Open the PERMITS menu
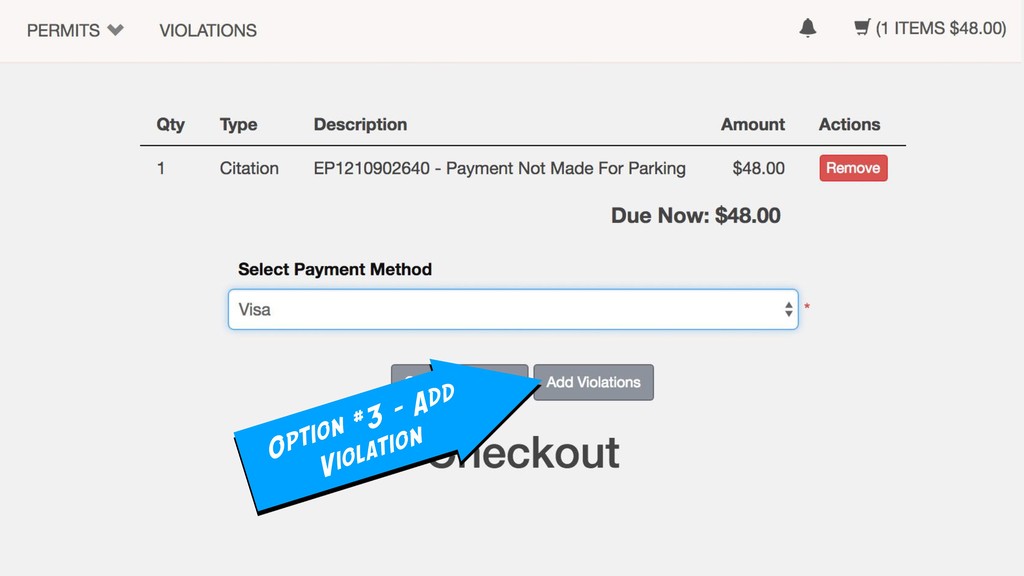Screen dimensions: 1024x576 tap(63, 30)
